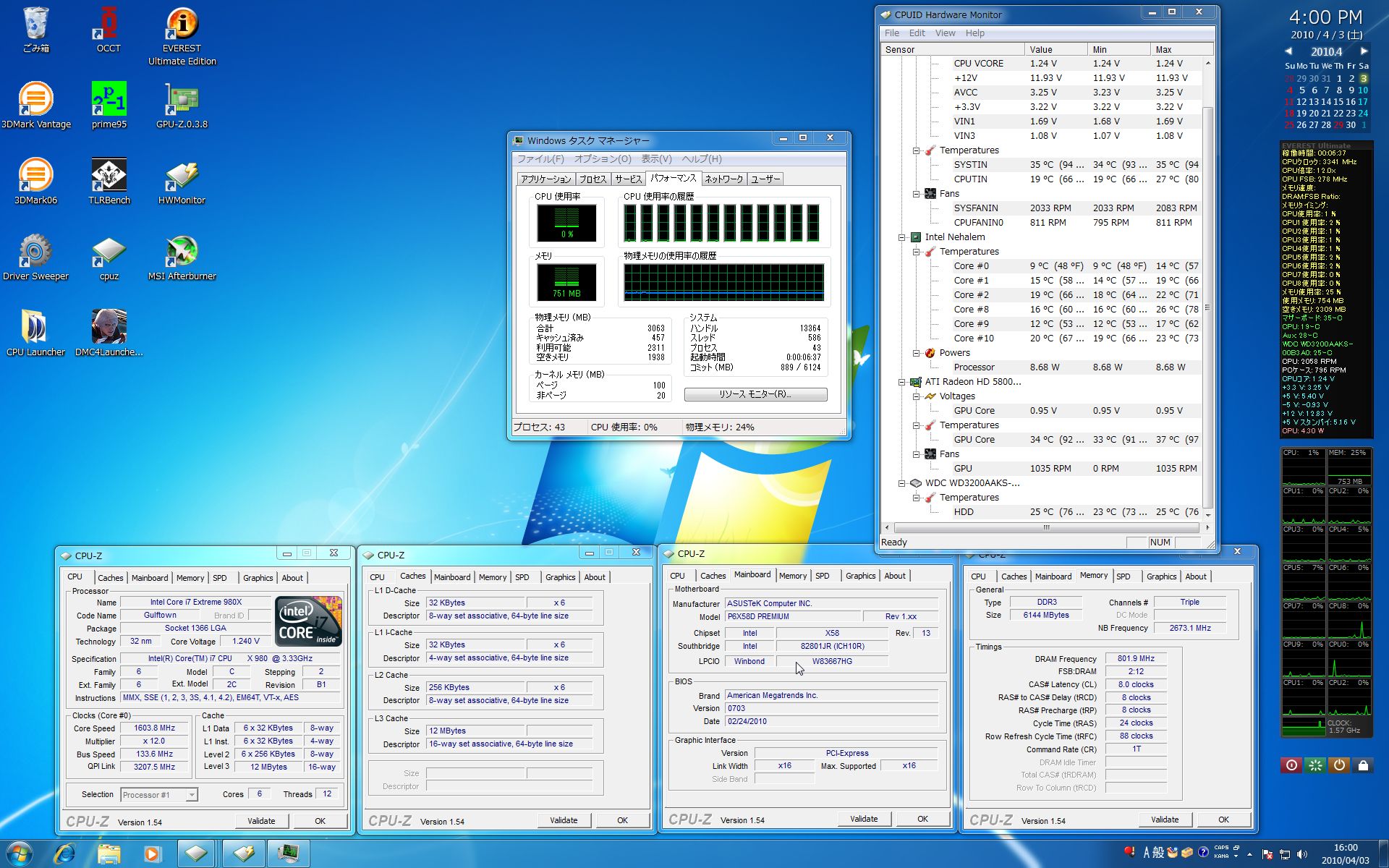Viewport: 1389px width, 868px height.
Task: Open File menu in HWMonitor
Action: [x=892, y=33]
